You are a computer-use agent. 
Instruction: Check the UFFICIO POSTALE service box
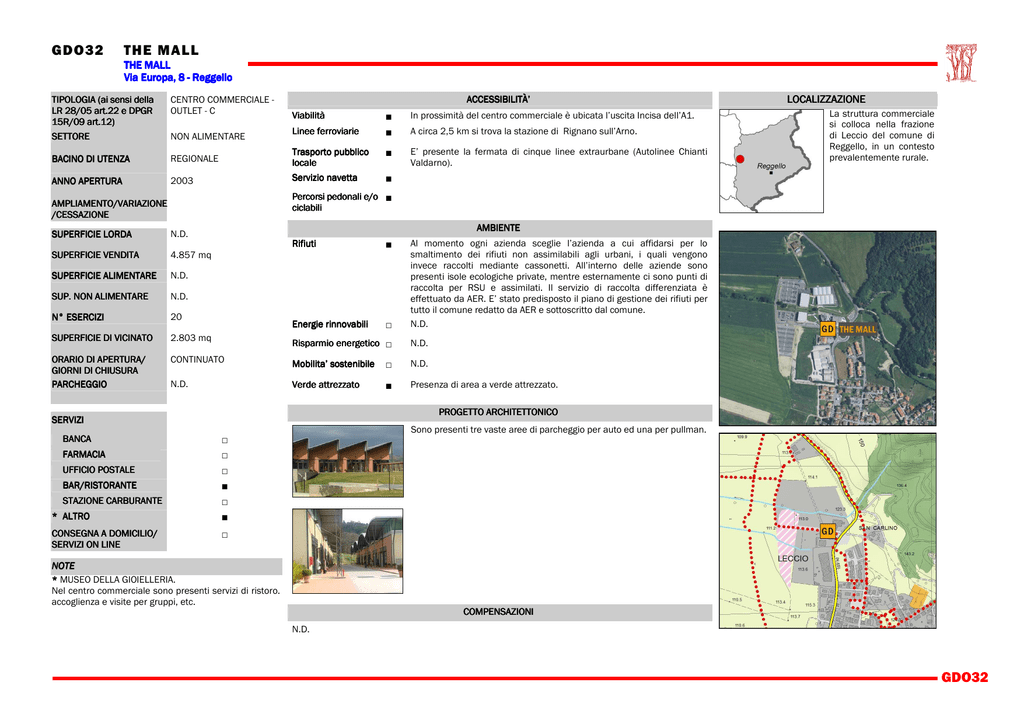(x=225, y=471)
